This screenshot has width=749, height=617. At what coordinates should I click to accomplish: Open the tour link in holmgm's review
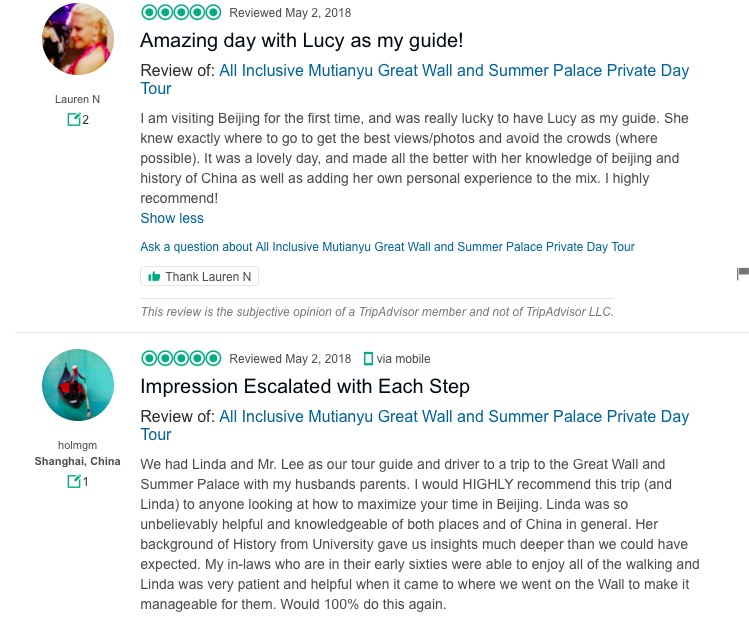[454, 416]
